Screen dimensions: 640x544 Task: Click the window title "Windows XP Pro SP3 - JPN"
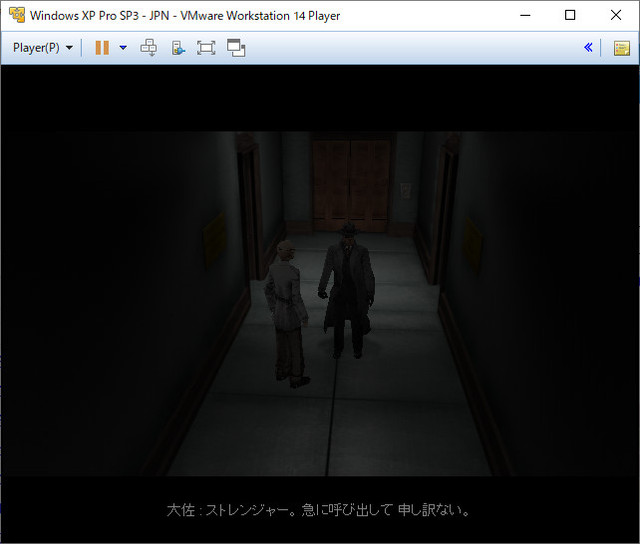click(x=100, y=16)
